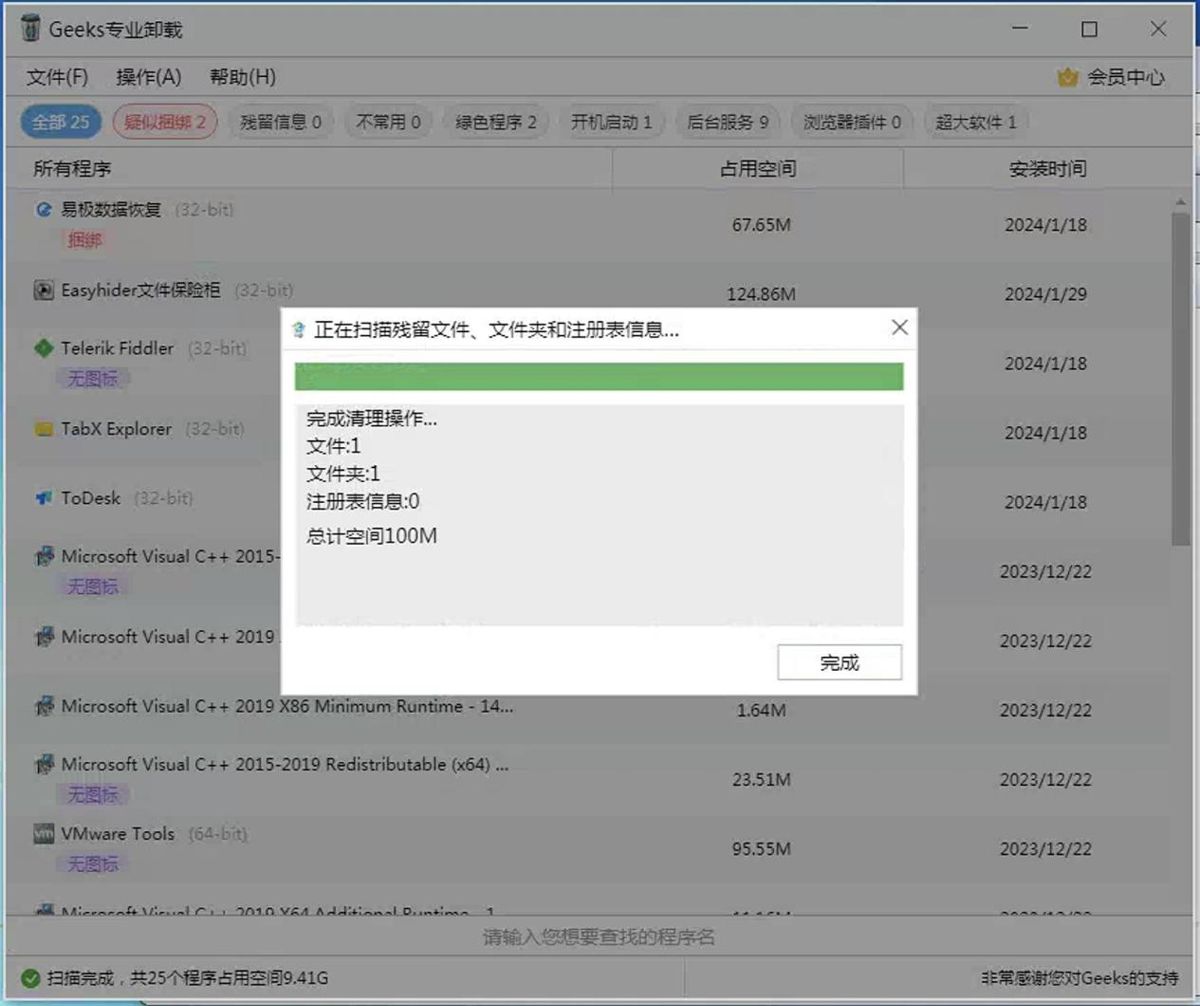Click the green scan progress bar
Viewport: 1200px width, 1006px height.
(x=599, y=376)
